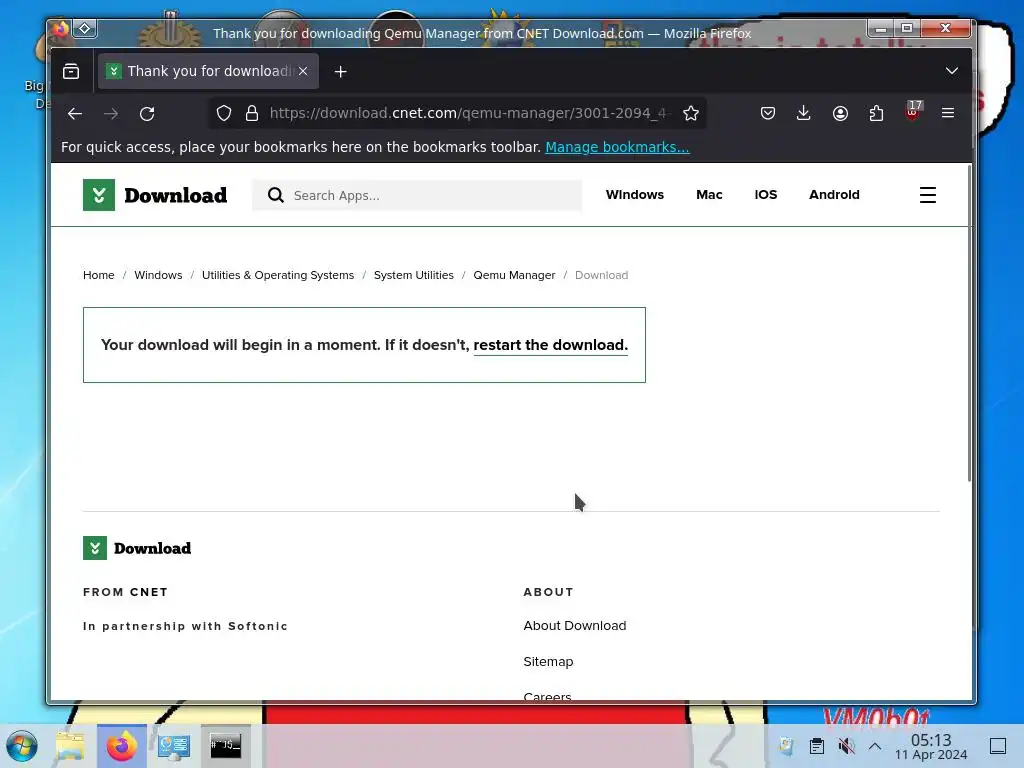Bookmark this page with the star icon
The image size is (1024, 768).
click(x=691, y=114)
